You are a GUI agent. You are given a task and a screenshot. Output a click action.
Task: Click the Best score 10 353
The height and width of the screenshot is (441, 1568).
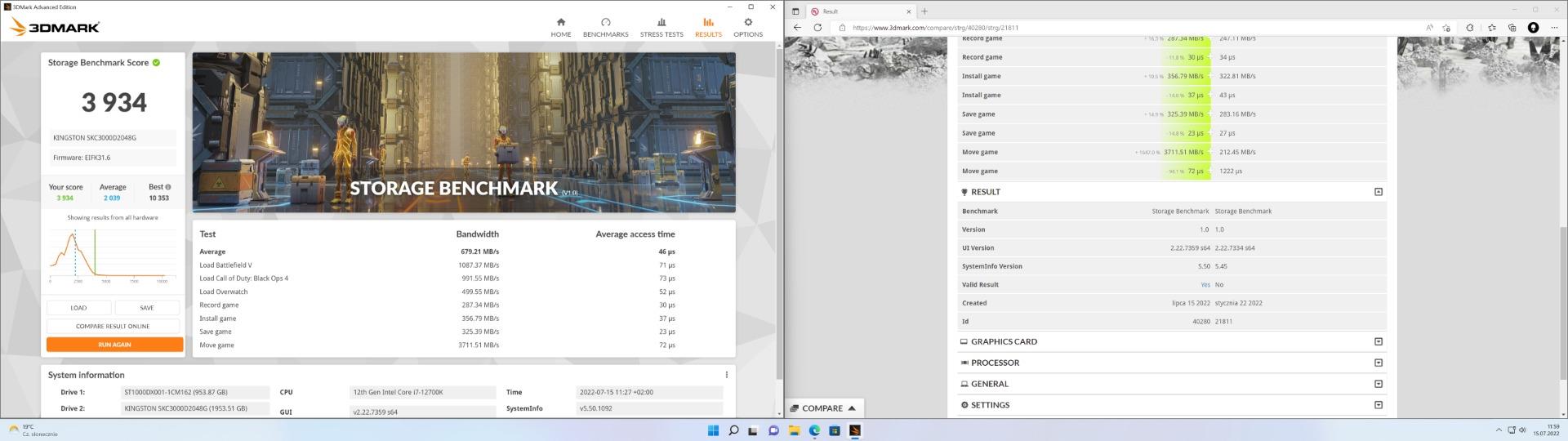[158, 198]
